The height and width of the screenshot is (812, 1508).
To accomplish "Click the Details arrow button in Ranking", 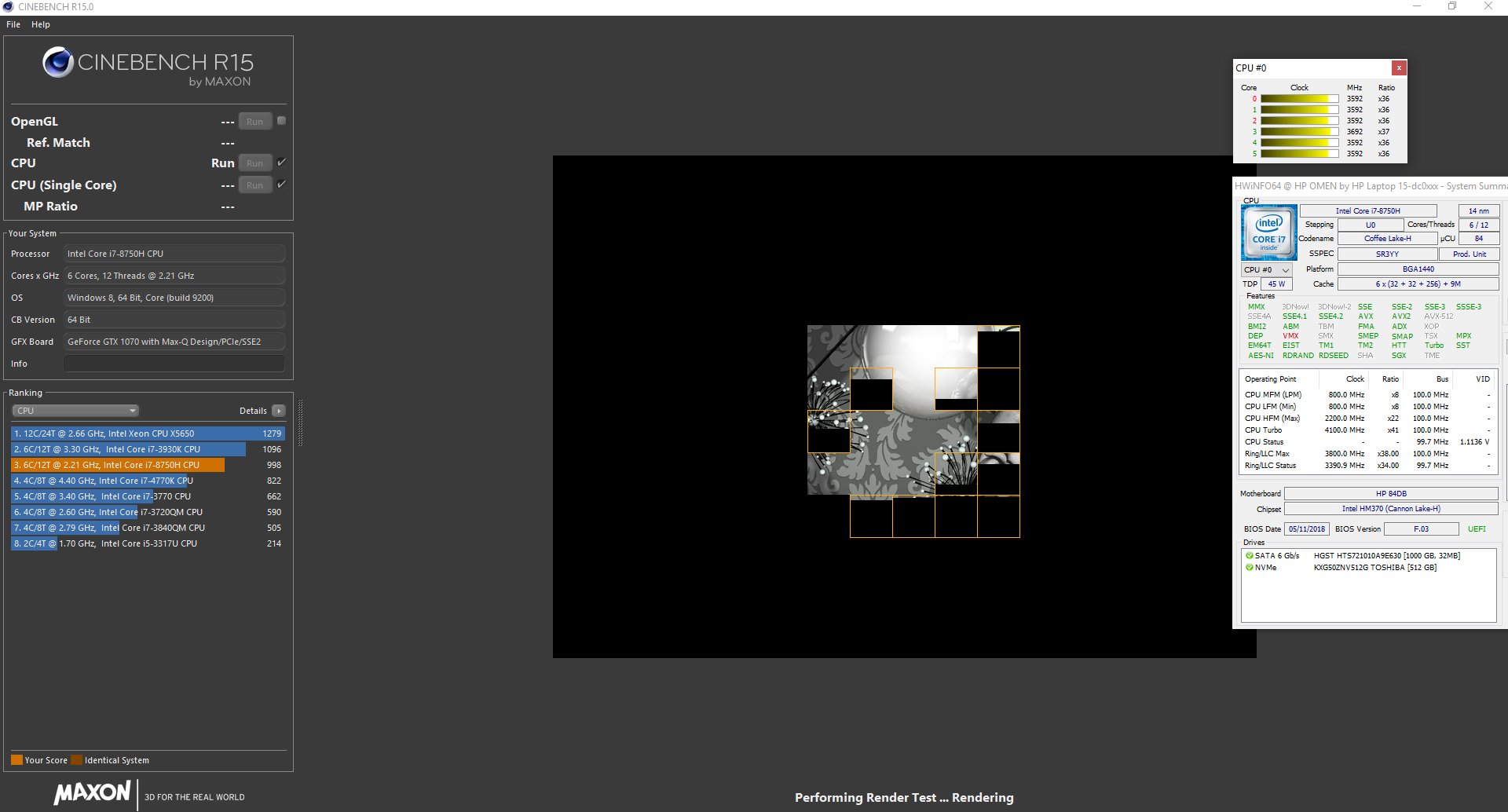I will pyautogui.click(x=278, y=411).
